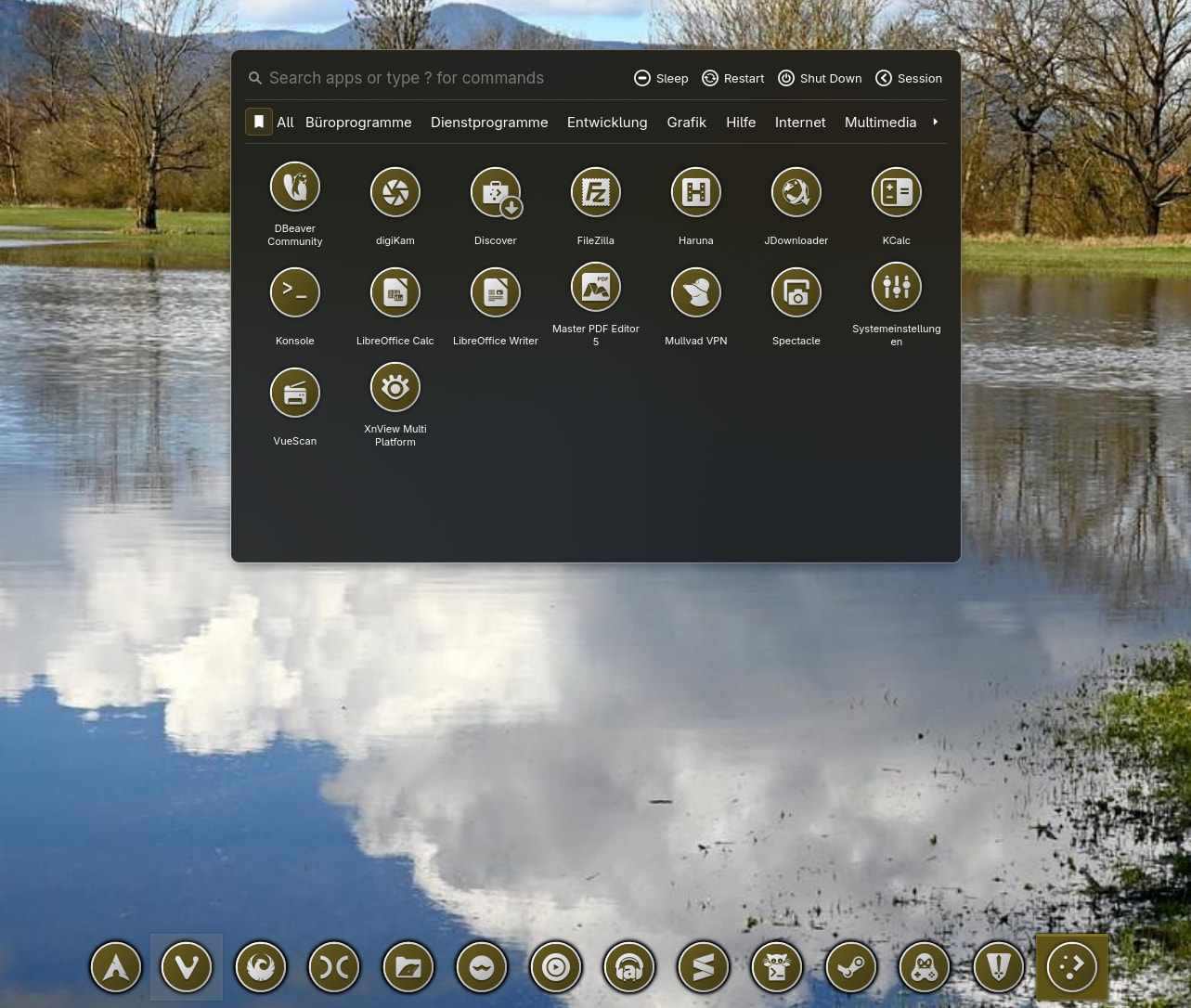Open Systemeinstellungen settings app
The width and height of the screenshot is (1191, 1008).
896,288
